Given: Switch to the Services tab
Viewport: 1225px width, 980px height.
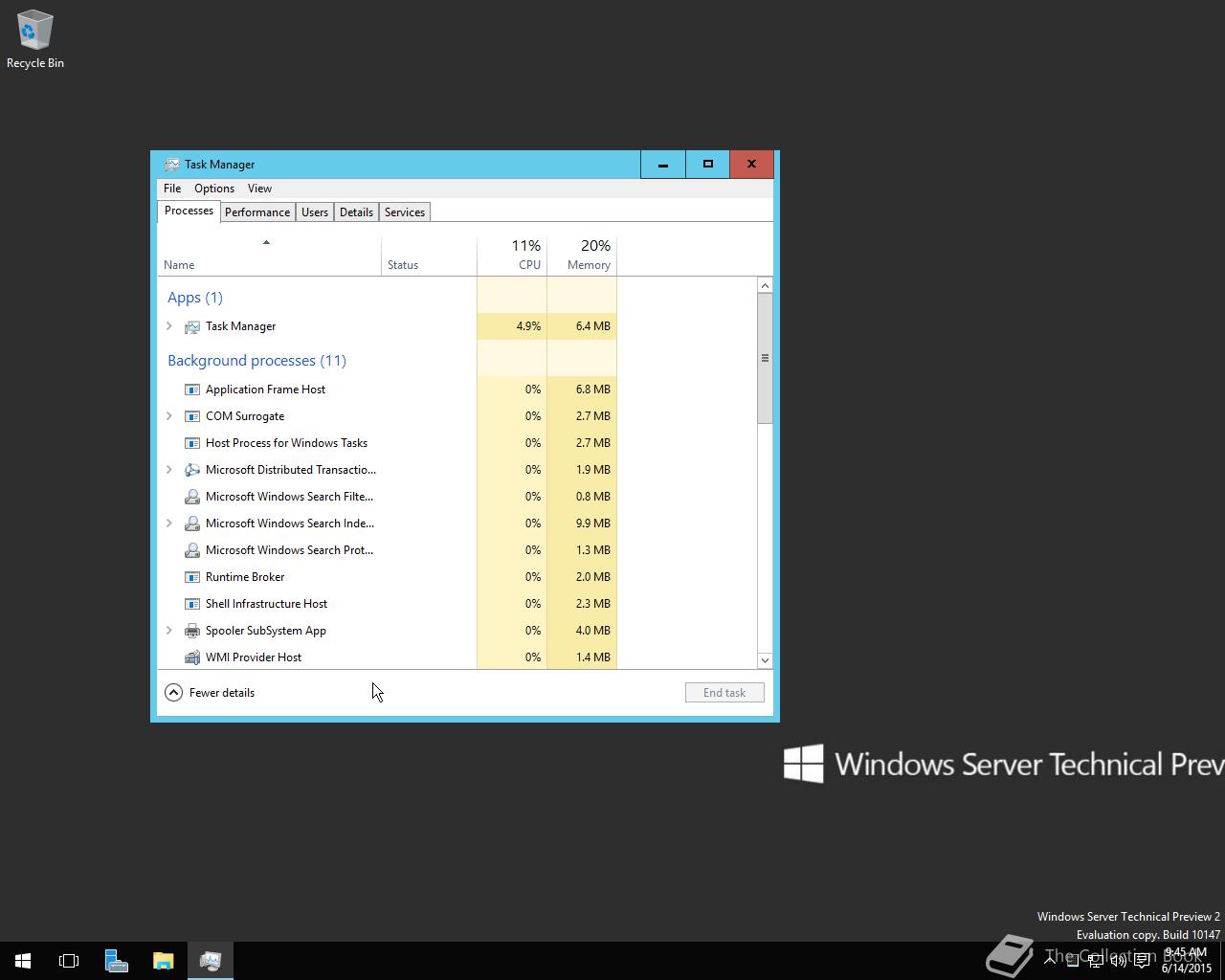Looking at the screenshot, I should tap(405, 212).
